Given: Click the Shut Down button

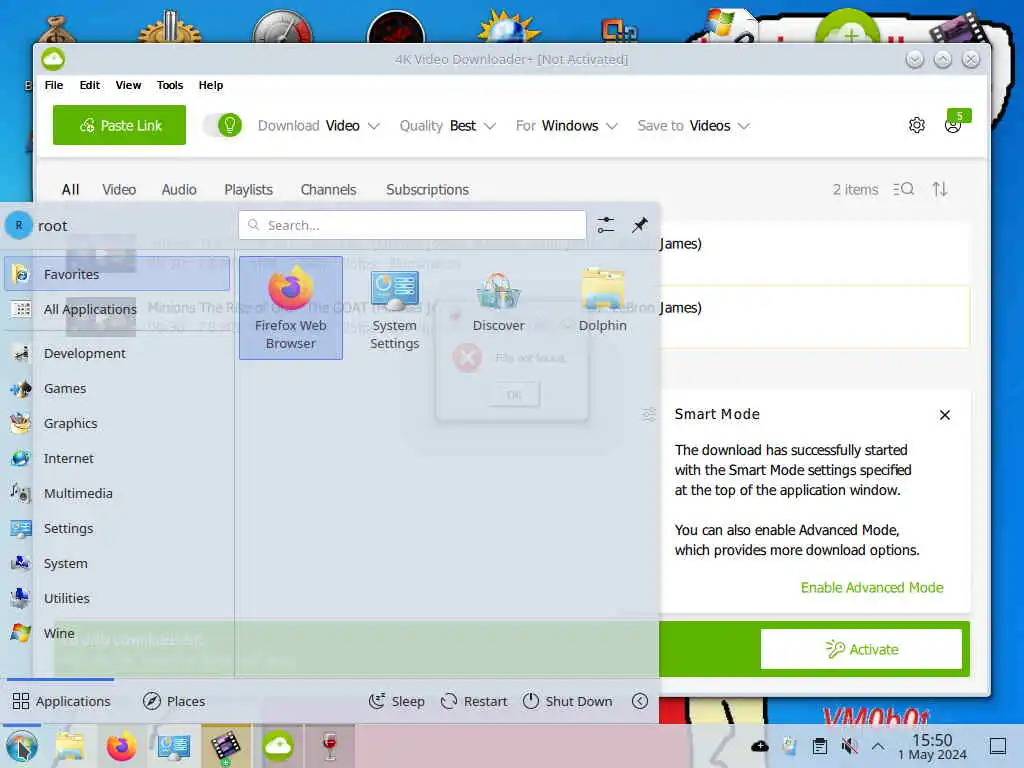Looking at the screenshot, I should coord(567,701).
